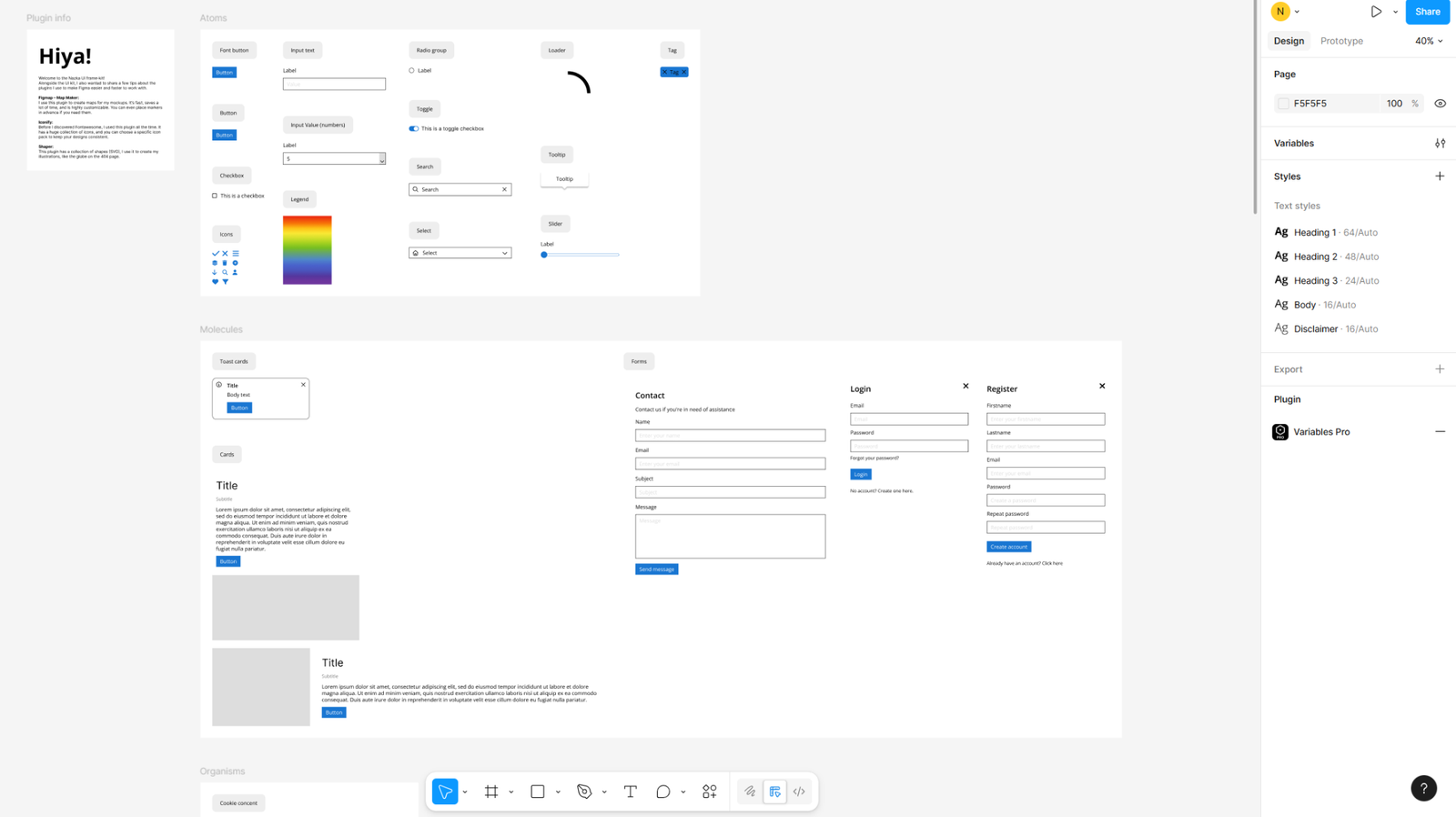Image resolution: width=1456 pixels, height=817 pixels.
Task: Expand the Move tool options arrow
Action: pyautogui.click(x=465, y=792)
